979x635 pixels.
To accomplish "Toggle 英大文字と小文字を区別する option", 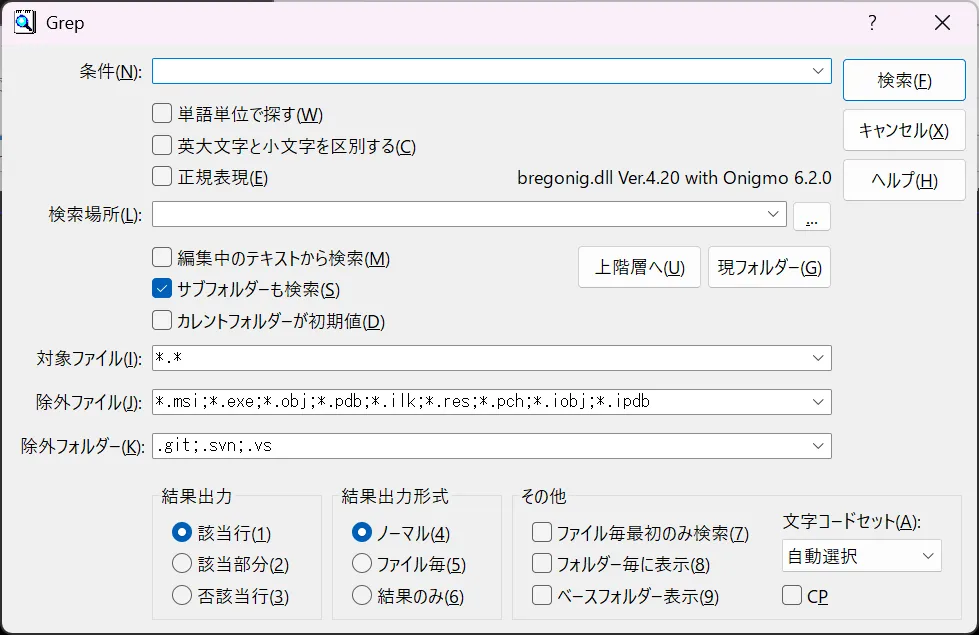I will 162,146.
